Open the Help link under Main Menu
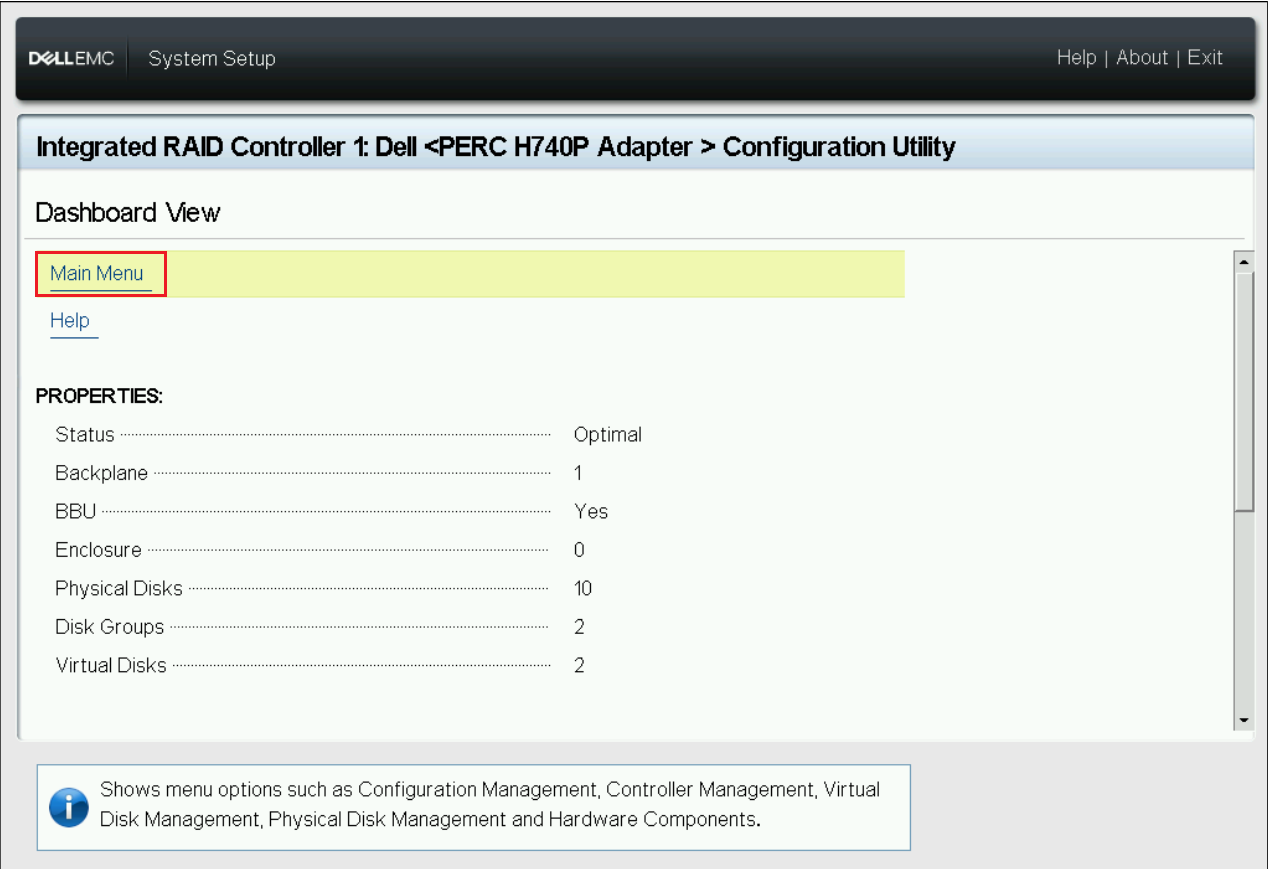The image size is (1268, 869). pos(70,321)
